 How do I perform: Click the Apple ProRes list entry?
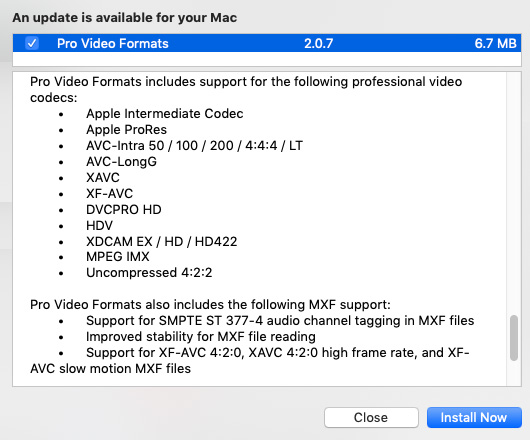tap(126, 129)
